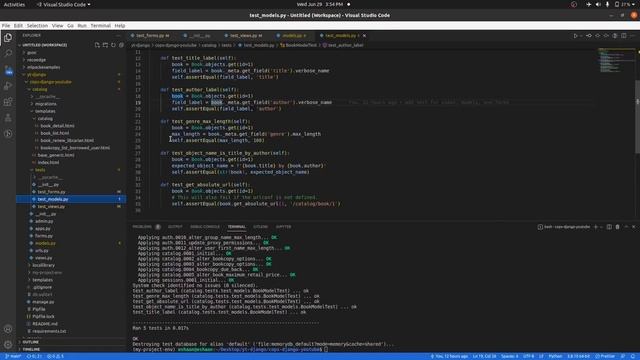Click New Folder icon in Explorer header
Image resolution: width=640 pixels, height=360 pixels.
[105, 45]
